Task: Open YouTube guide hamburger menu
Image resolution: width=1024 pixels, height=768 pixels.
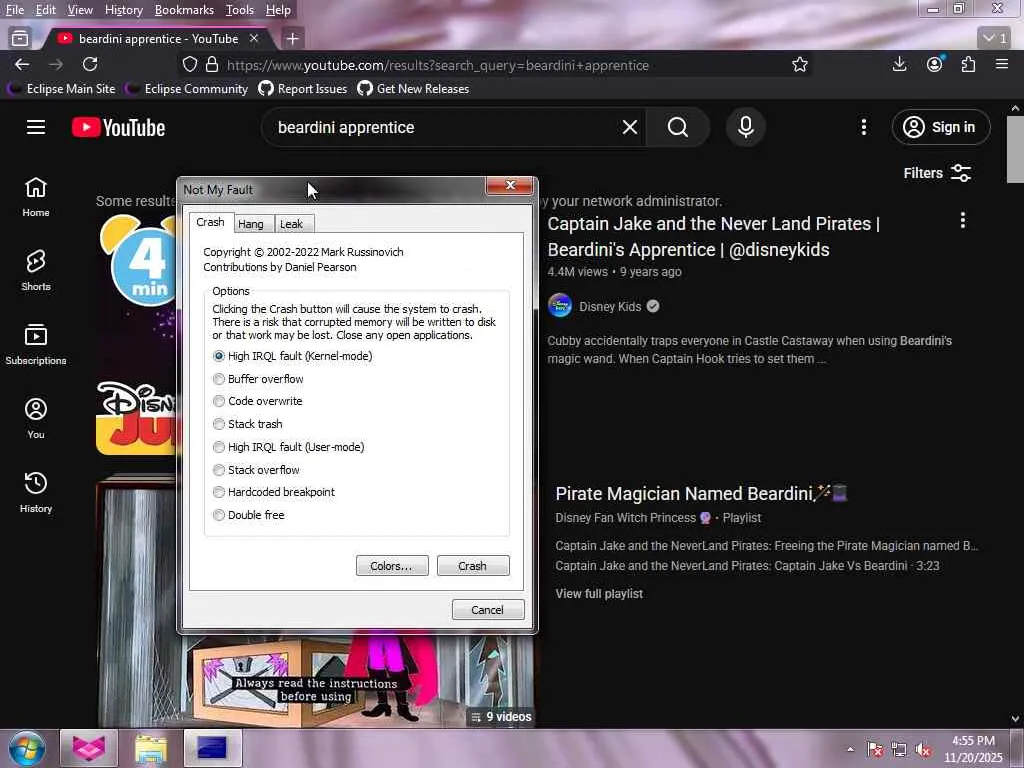Action: coord(36,127)
